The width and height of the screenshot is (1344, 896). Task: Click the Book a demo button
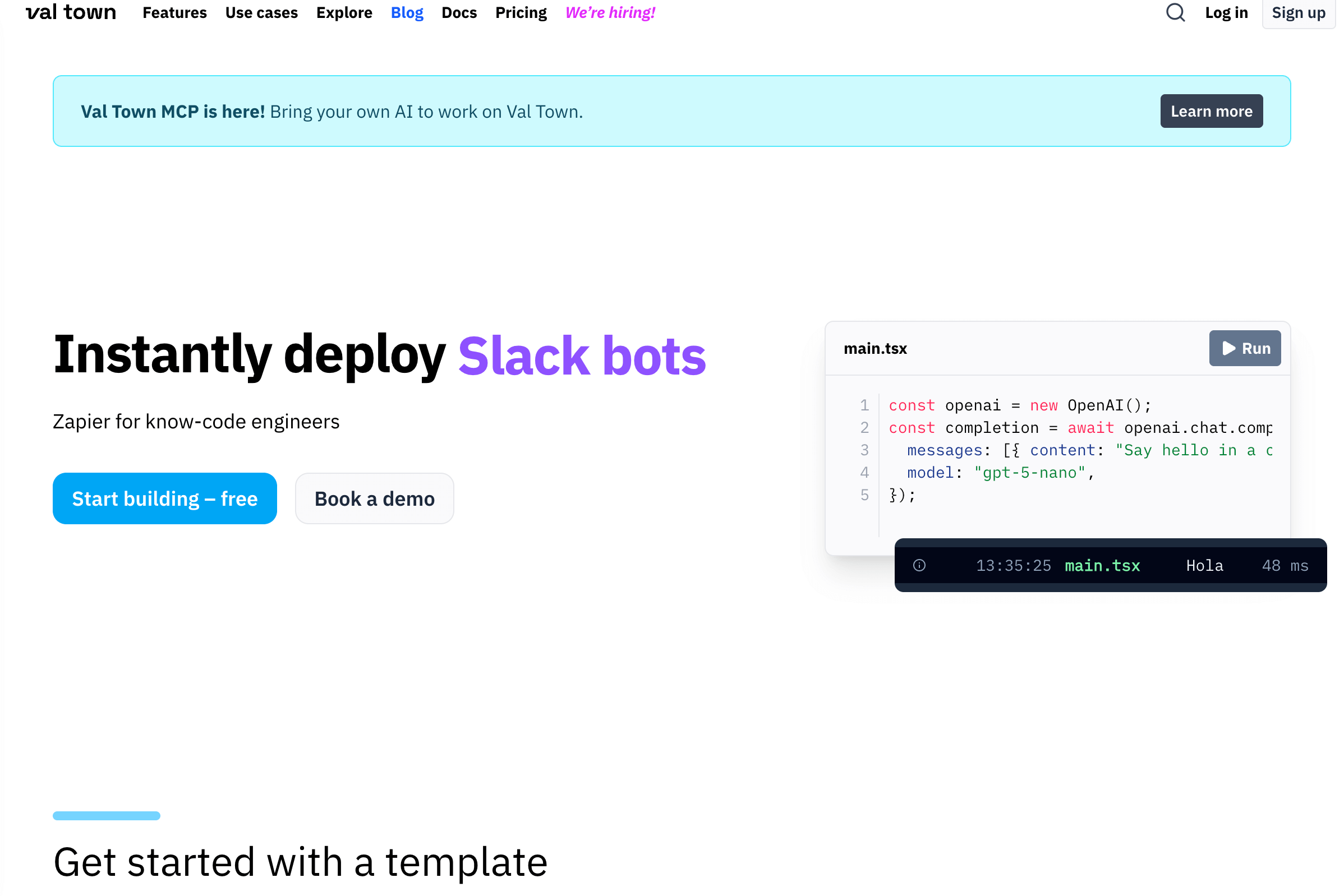(x=375, y=498)
